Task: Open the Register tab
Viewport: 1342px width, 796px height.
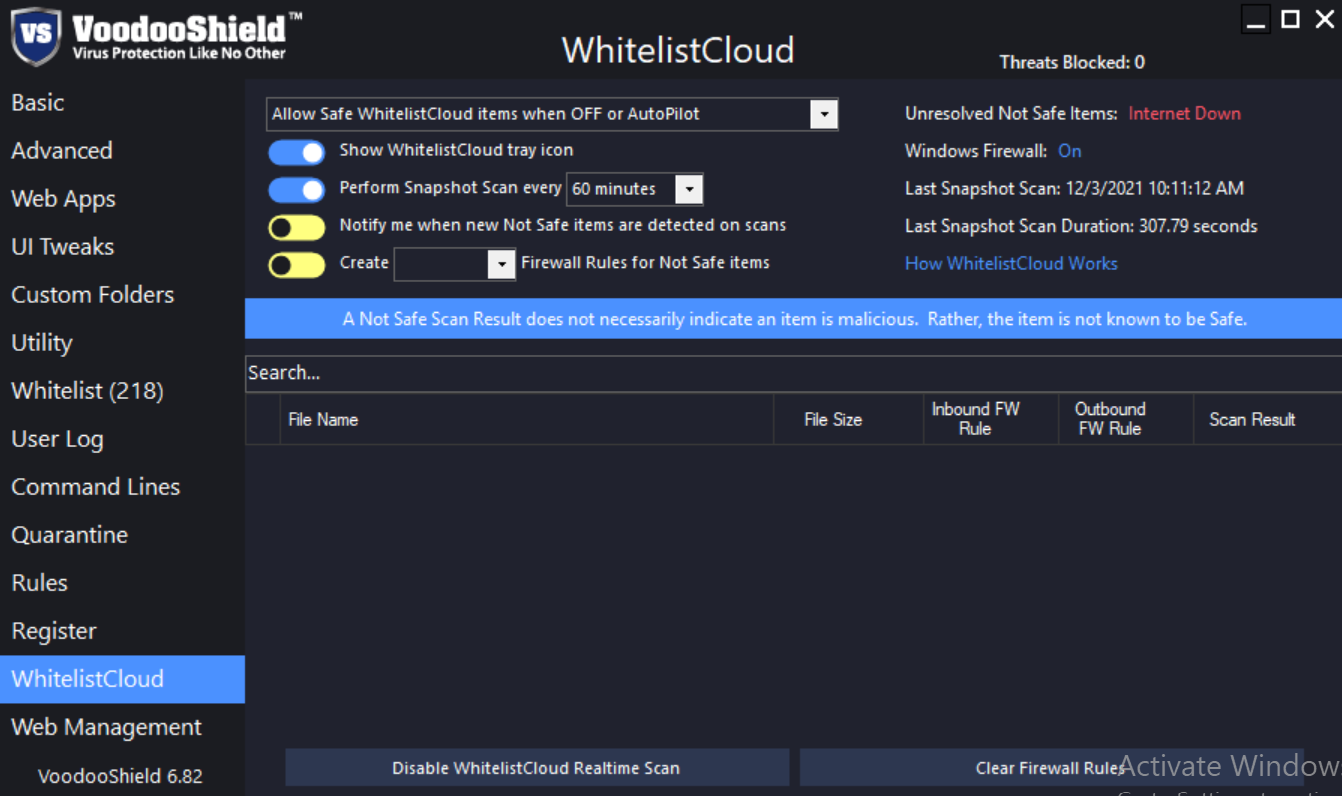Action: point(122,631)
